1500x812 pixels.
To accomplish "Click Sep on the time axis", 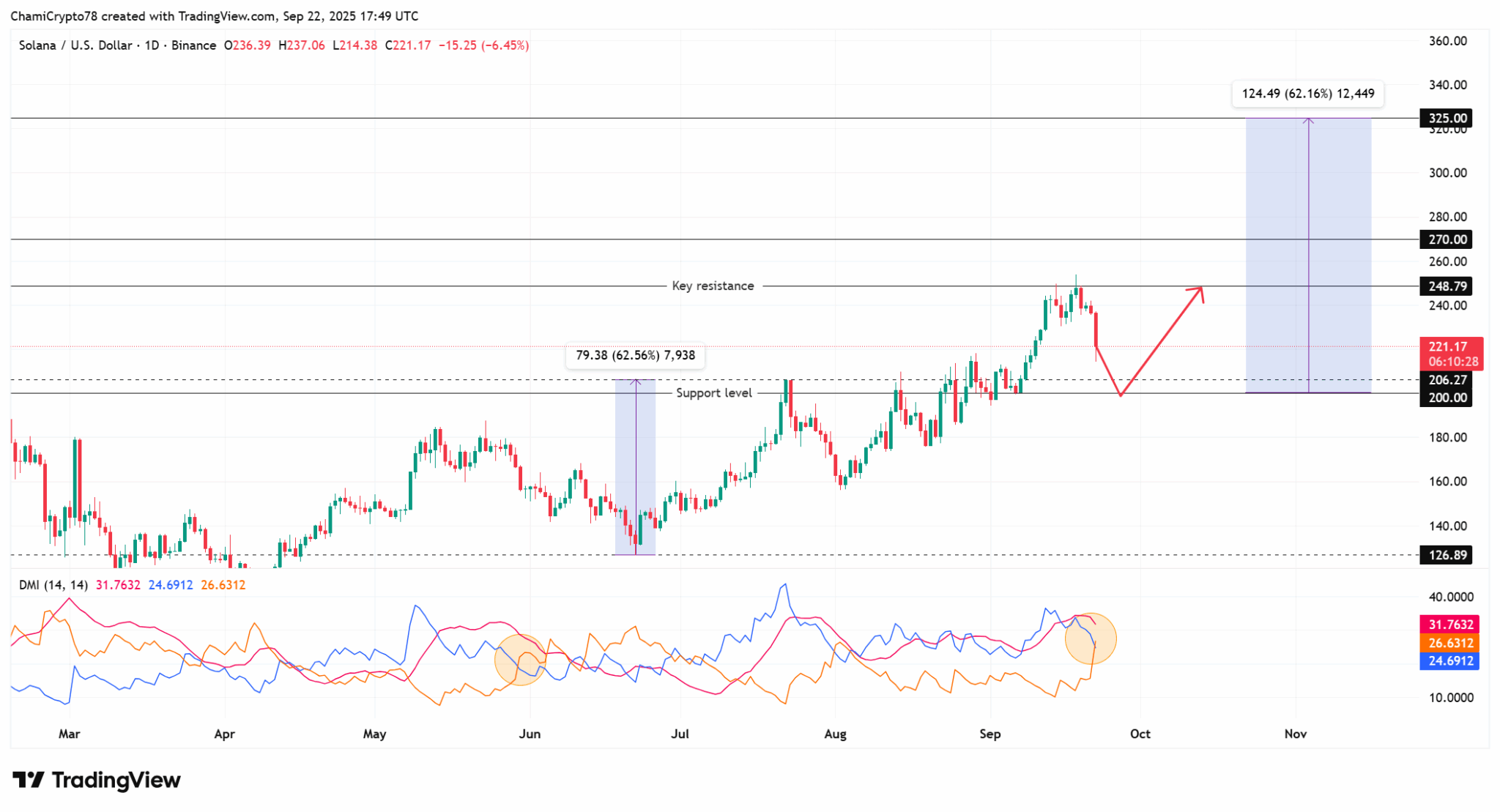I will (991, 734).
